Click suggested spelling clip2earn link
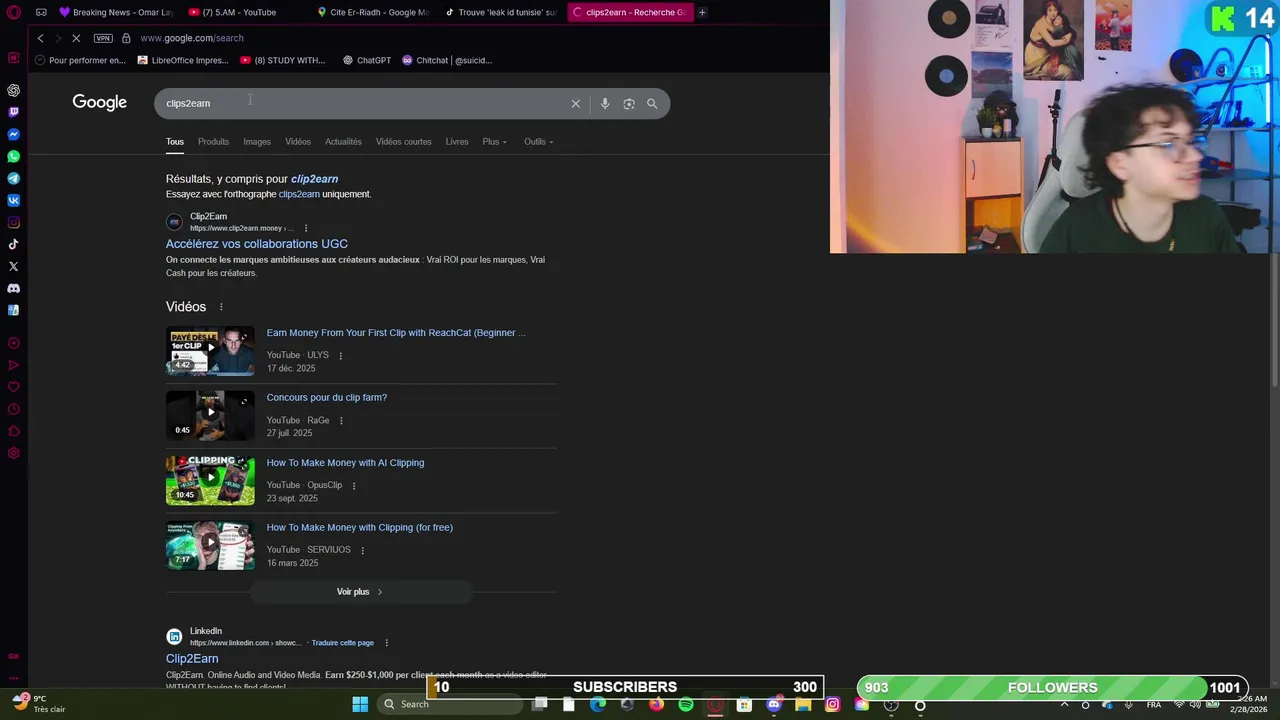The height and width of the screenshot is (720, 1280). click(314, 179)
